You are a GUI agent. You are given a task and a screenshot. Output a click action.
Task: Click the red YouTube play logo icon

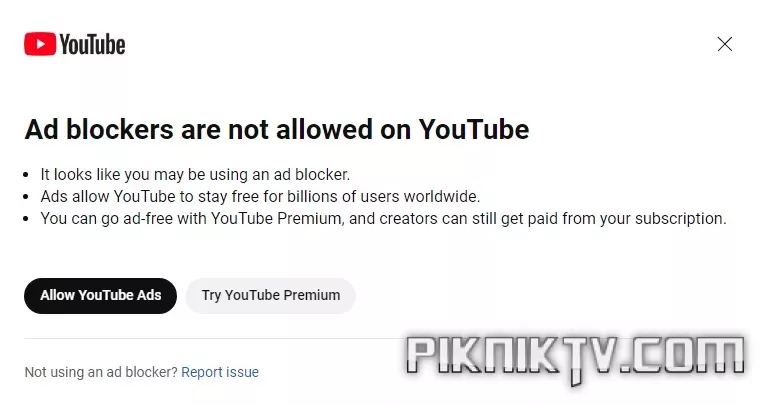click(x=40, y=44)
